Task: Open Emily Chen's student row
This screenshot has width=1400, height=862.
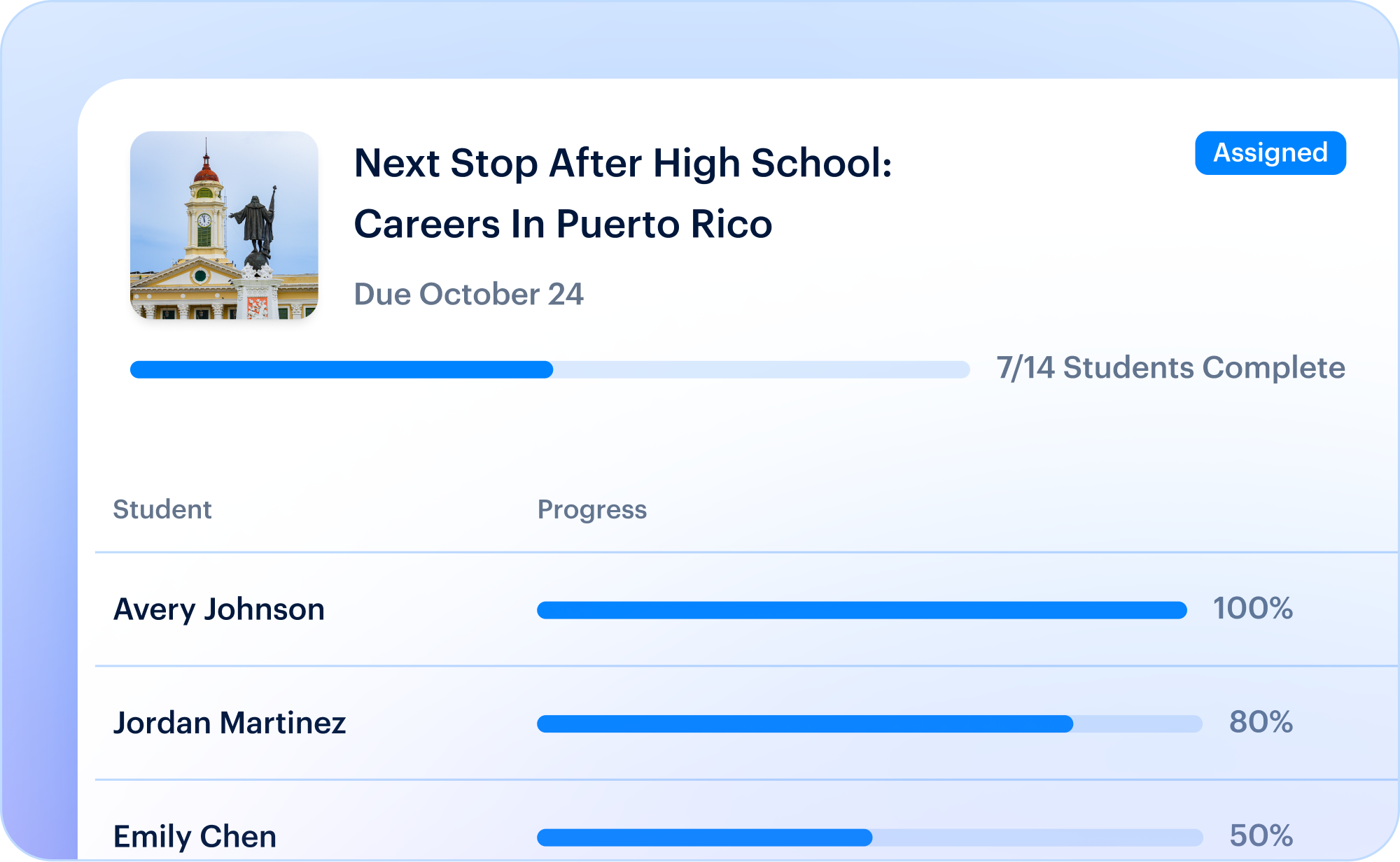Action: (x=747, y=821)
